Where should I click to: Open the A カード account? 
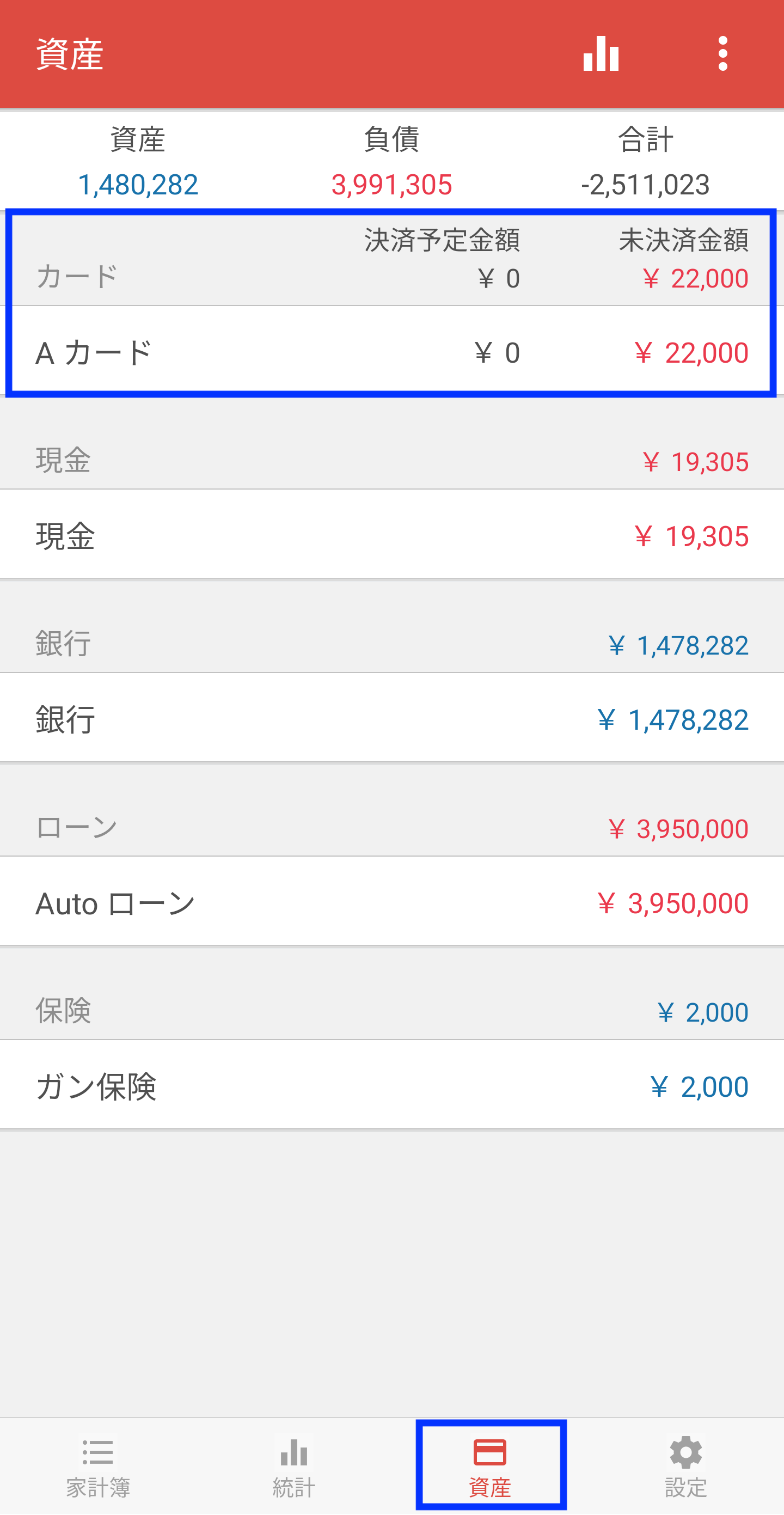coord(391,353)
